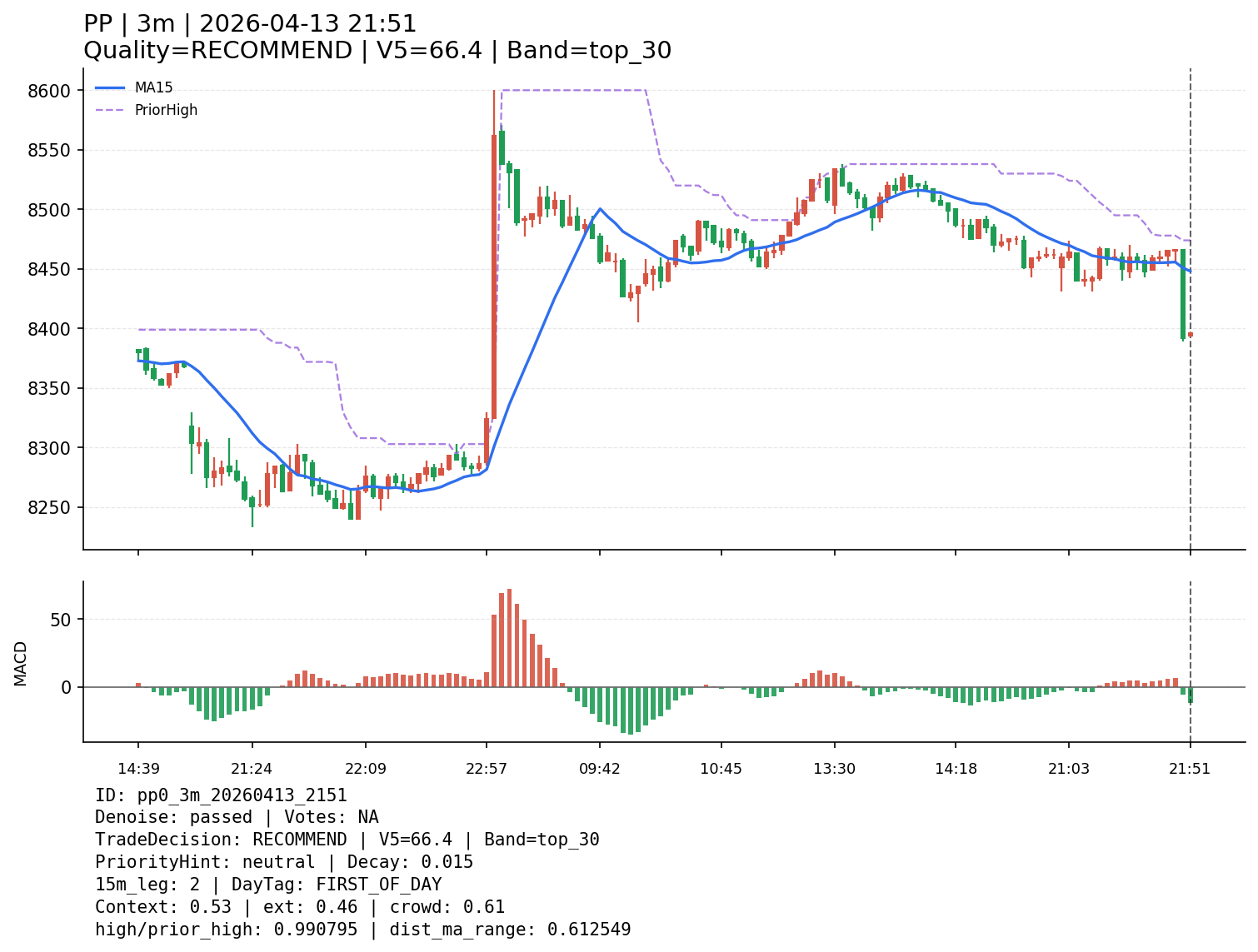Click the 21:51 time axis label
The width and height of the screenshot is (1258, 952).
[1190, 769]
